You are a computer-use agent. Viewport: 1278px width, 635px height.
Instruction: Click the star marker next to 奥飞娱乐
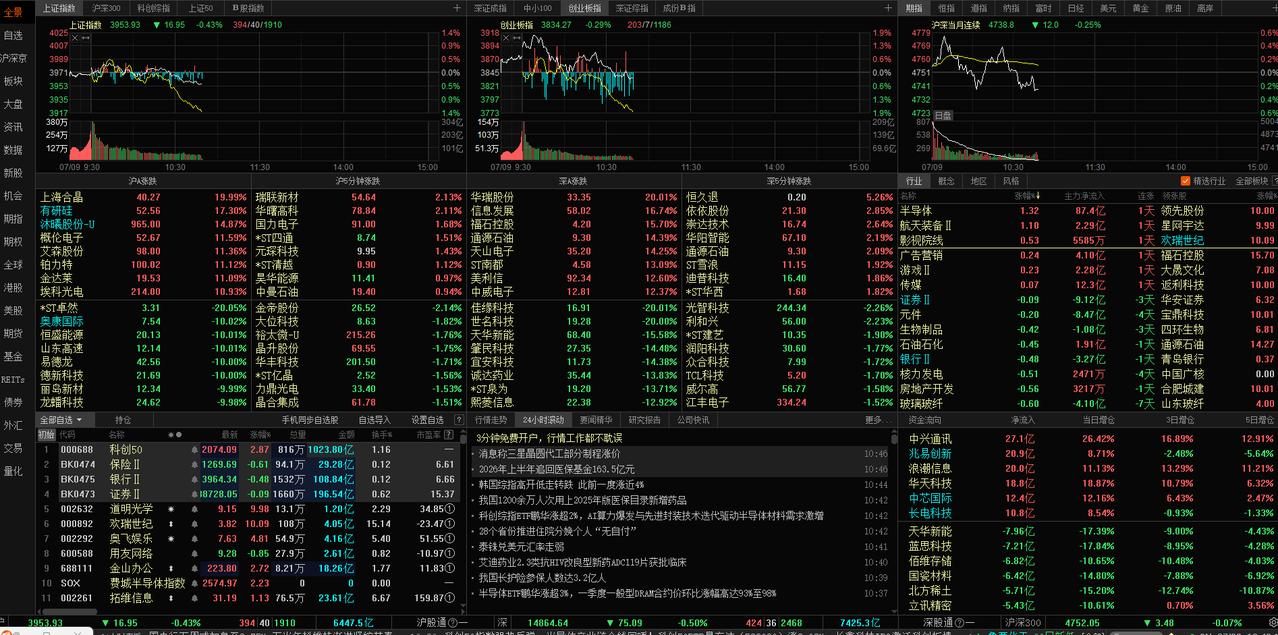(172, 539)
